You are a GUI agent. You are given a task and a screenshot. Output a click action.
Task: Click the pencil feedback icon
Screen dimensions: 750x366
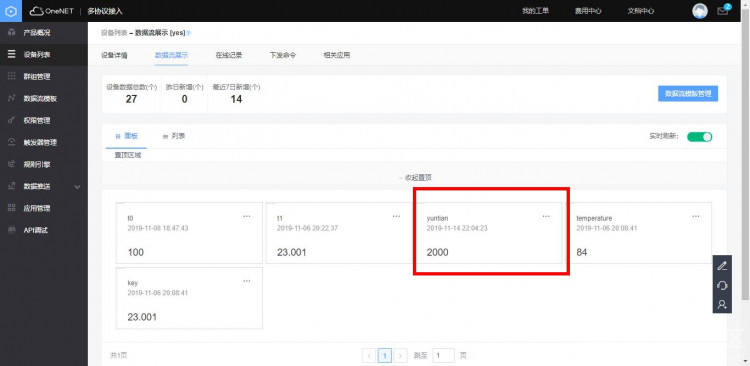[722, 266]
